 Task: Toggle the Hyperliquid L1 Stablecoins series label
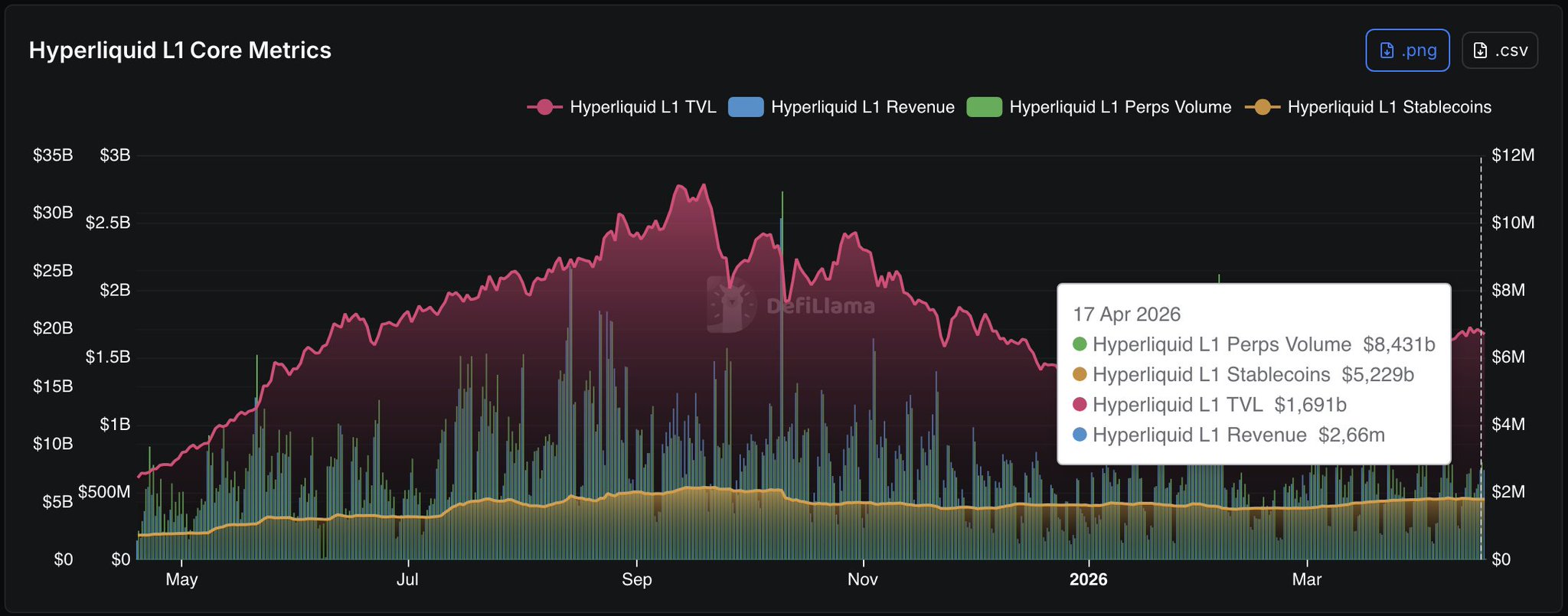tap(1389, 107)
